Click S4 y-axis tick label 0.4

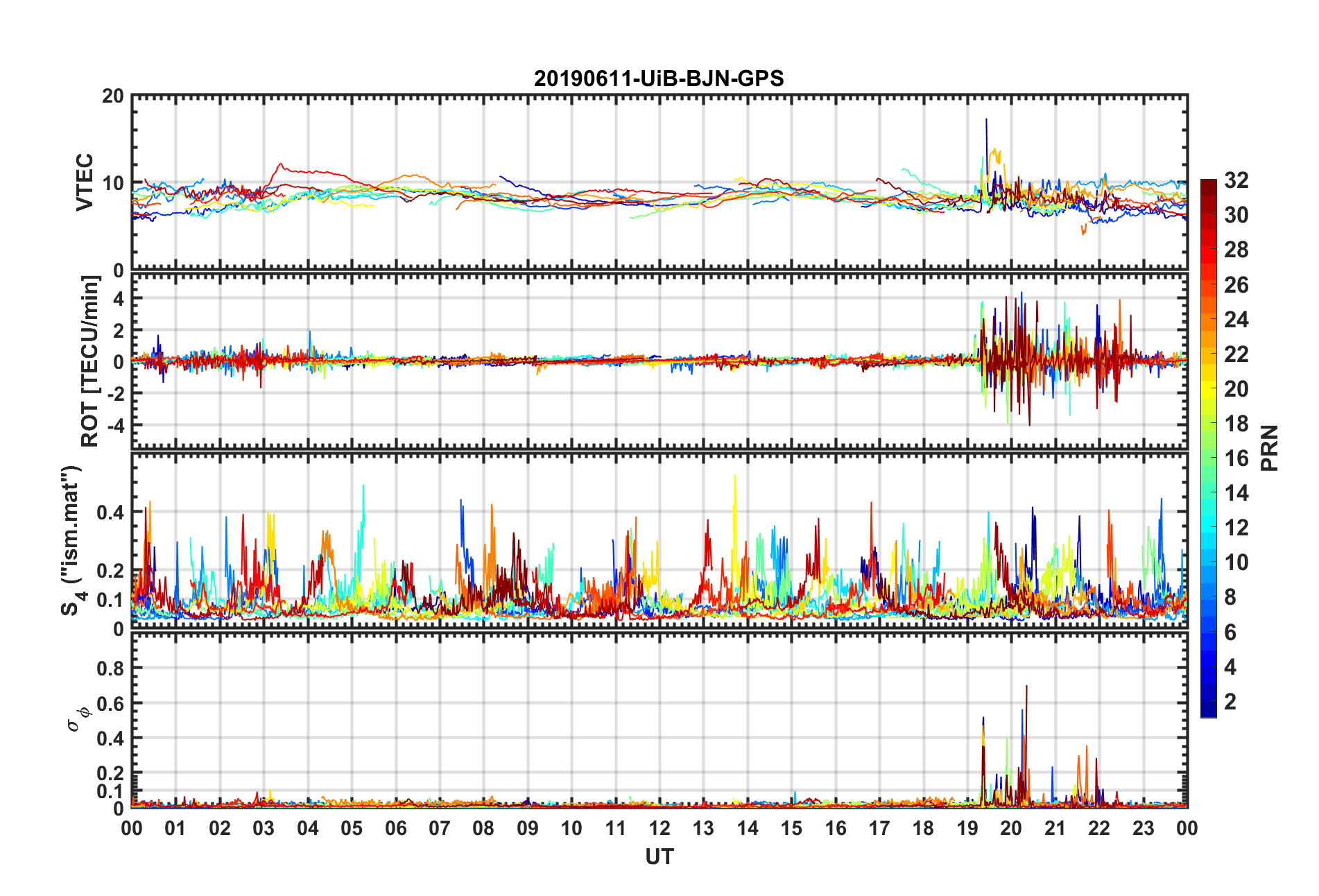coord(110,512)
